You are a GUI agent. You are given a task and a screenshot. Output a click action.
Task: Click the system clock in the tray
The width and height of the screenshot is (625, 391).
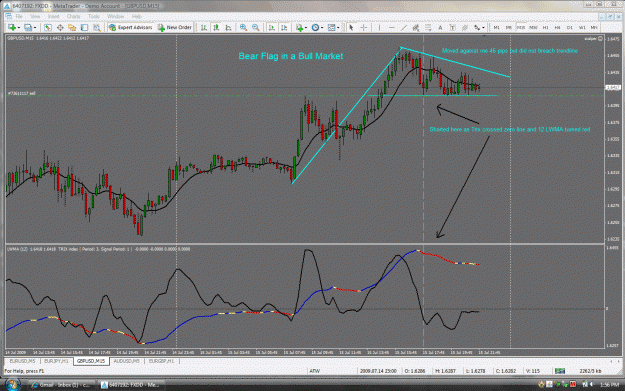(x=609, y=385)
